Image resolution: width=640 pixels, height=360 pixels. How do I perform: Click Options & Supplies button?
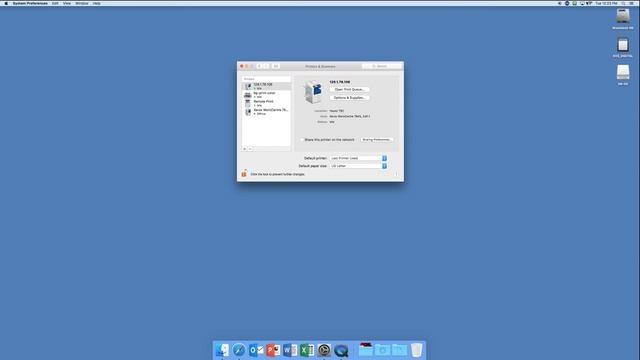(x=349, y=98)
